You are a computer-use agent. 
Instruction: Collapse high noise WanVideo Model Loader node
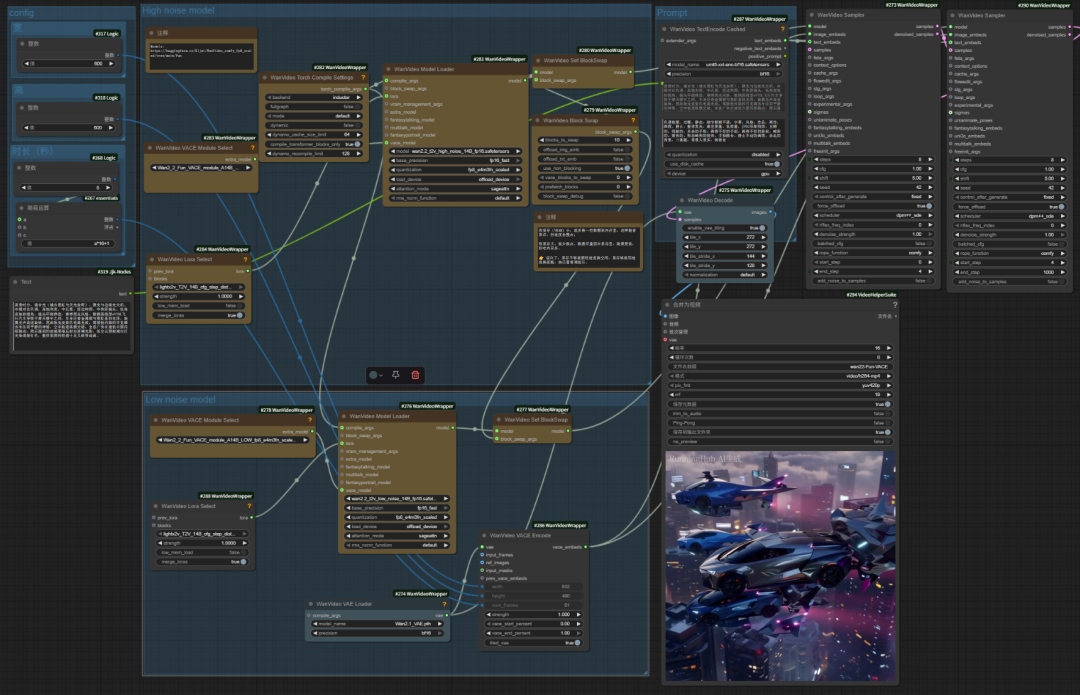[388, 69]
